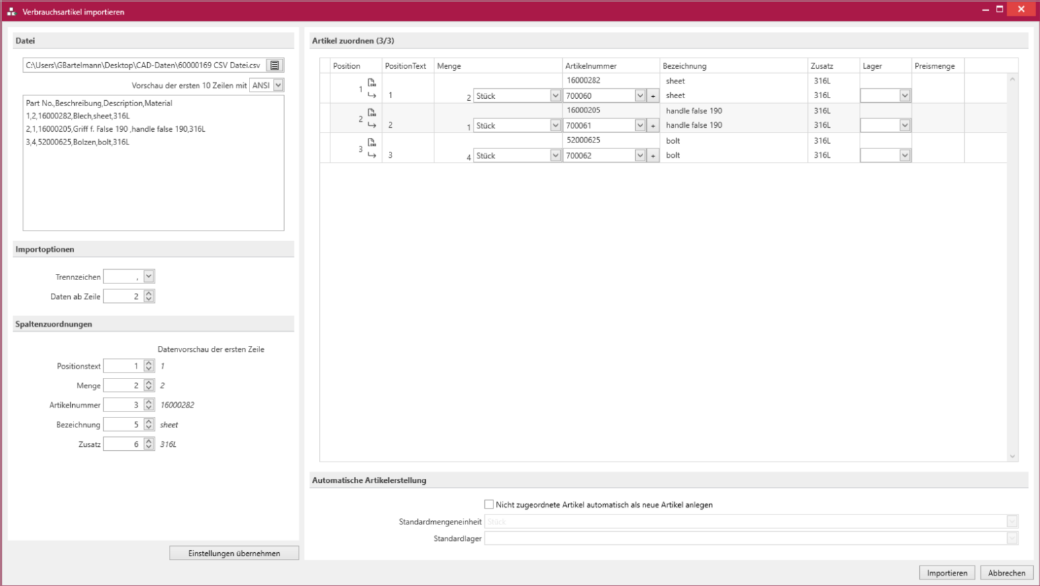This screenshot has width=1040, height=586.
Task: Click the arrow icon in position 3 row
Action: tap(371, 155)
